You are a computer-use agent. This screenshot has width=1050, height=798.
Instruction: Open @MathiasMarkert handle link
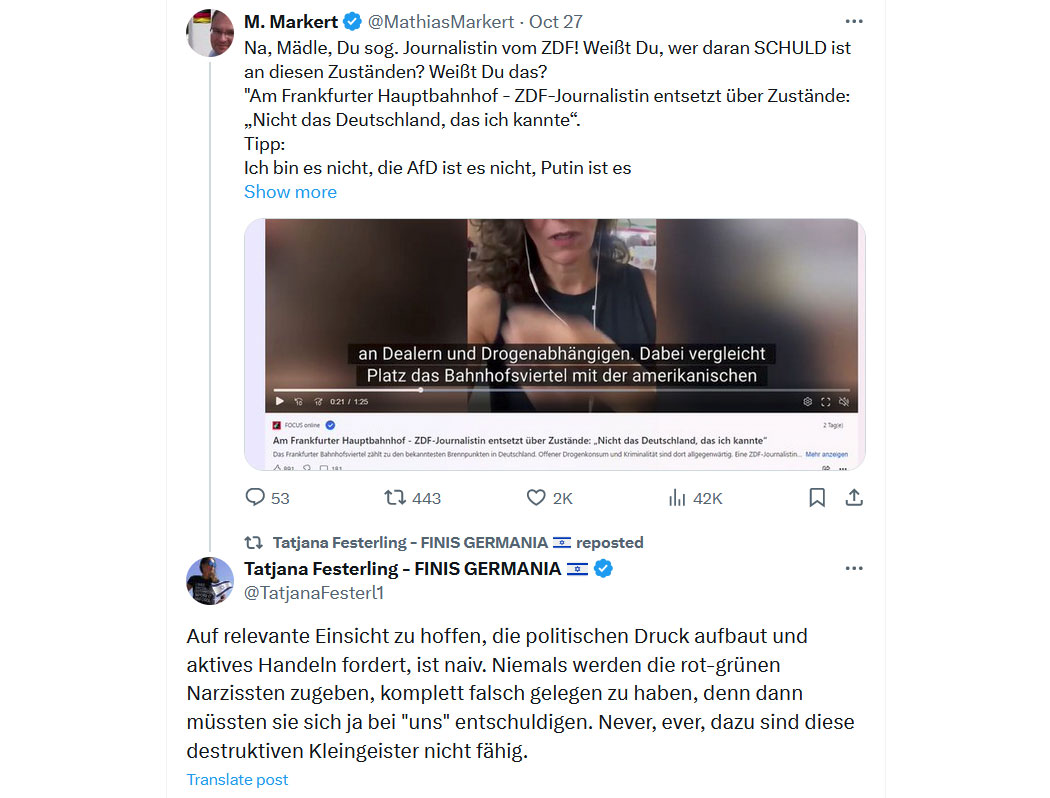click(x=441, y=22)
